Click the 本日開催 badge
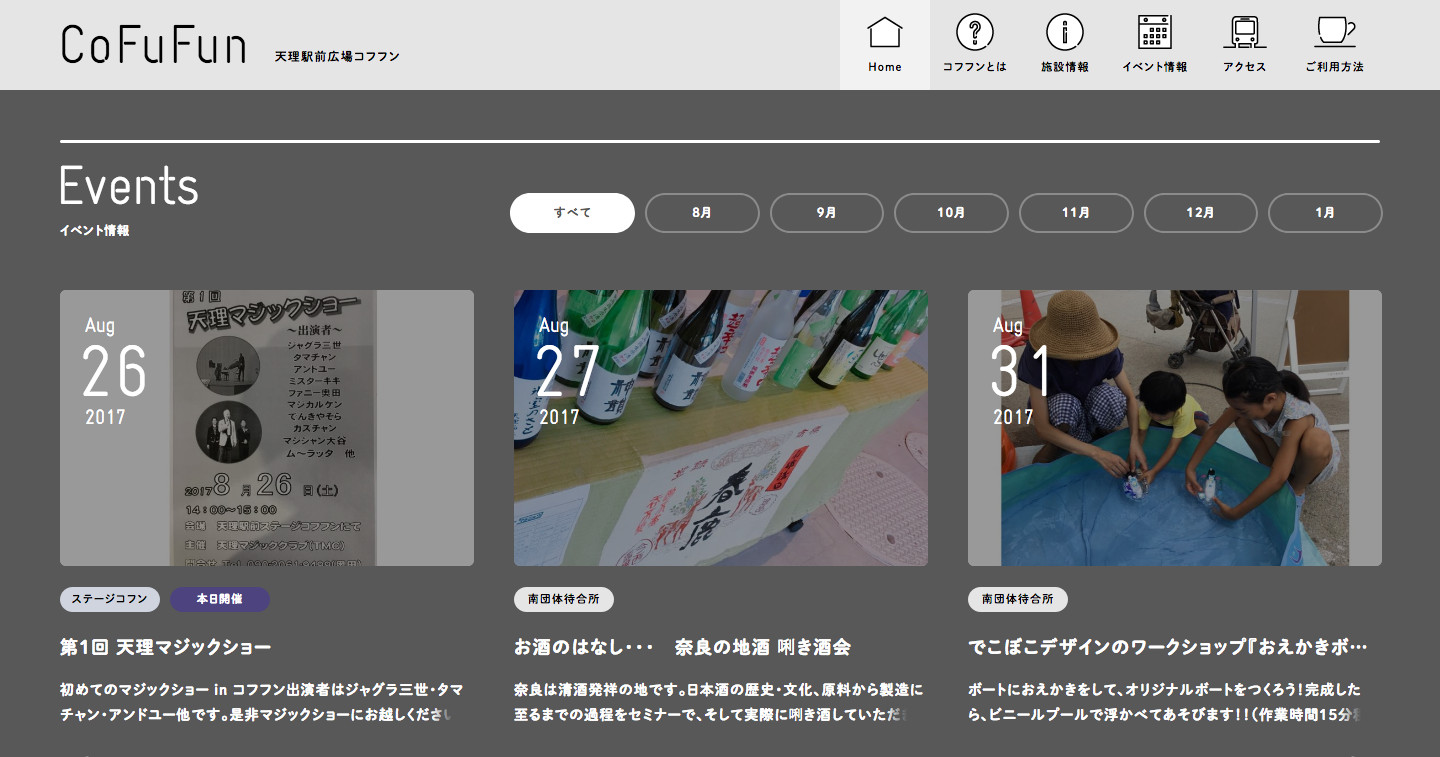1440x757 pixels. (220, 599)
